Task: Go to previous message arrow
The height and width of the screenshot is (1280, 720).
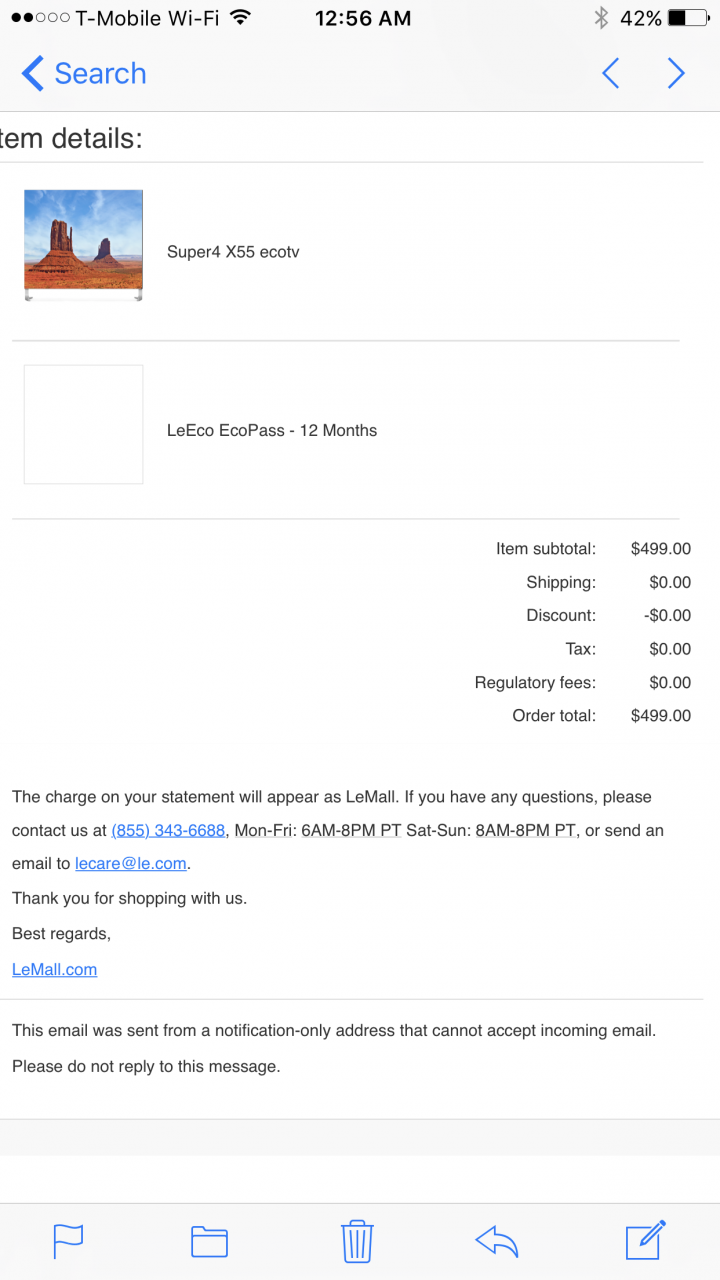Action: coord(610,73)
